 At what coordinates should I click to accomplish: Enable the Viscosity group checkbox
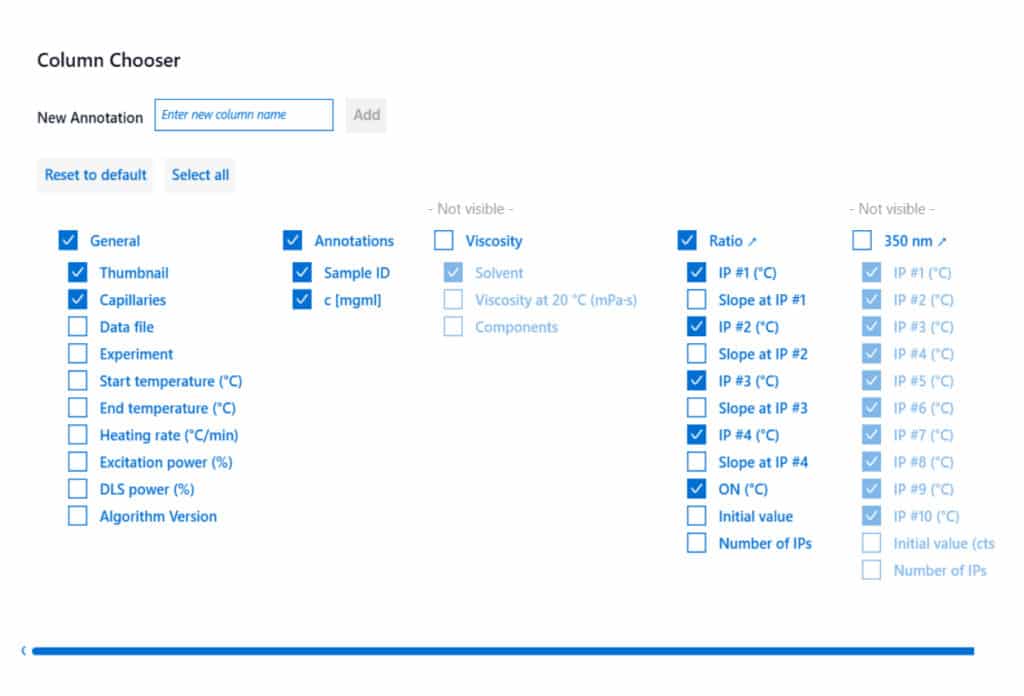click(443, 240)
